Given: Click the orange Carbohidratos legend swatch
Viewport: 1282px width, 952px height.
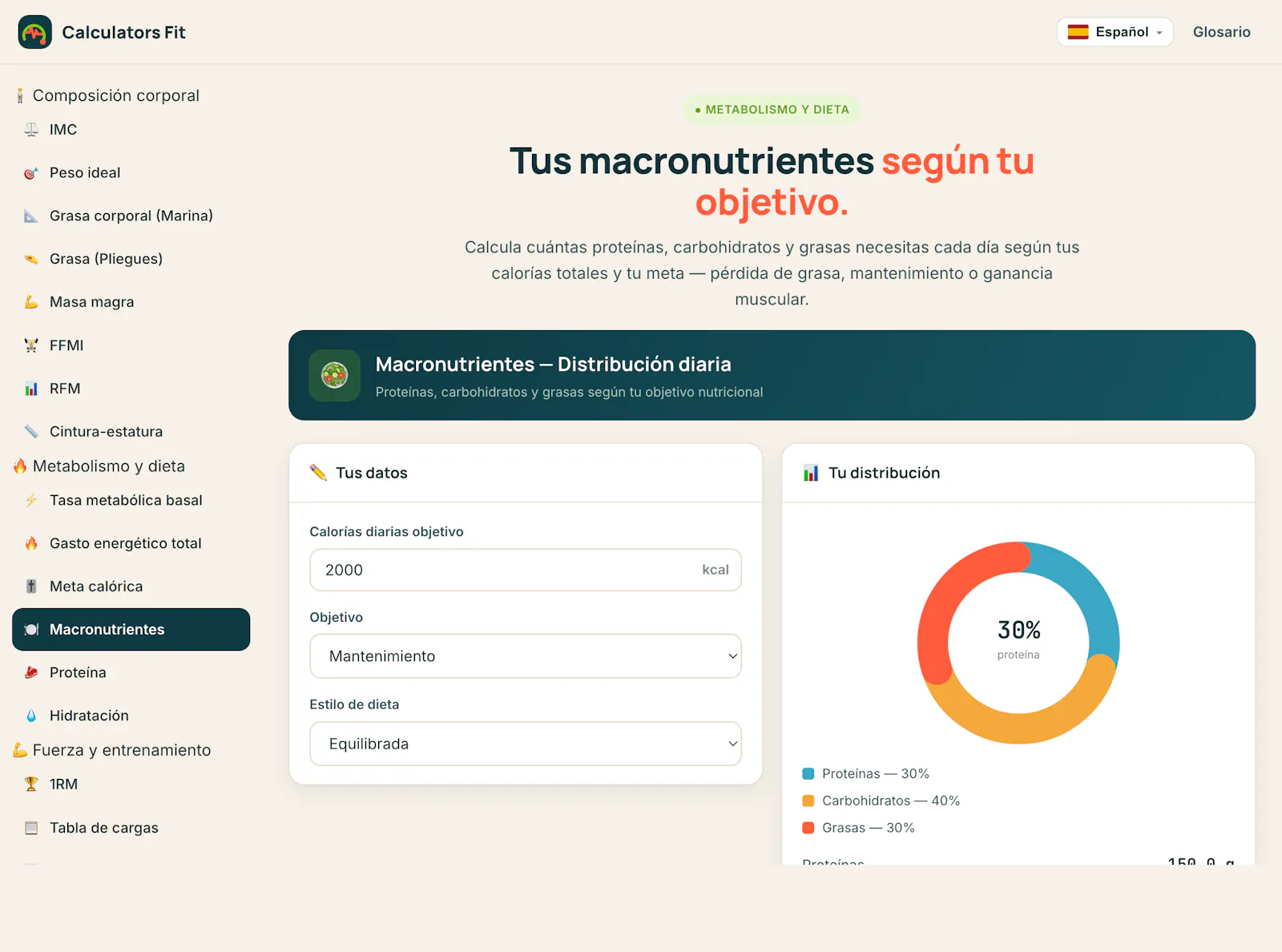Looking at the screenshot, I should [808, 801].
